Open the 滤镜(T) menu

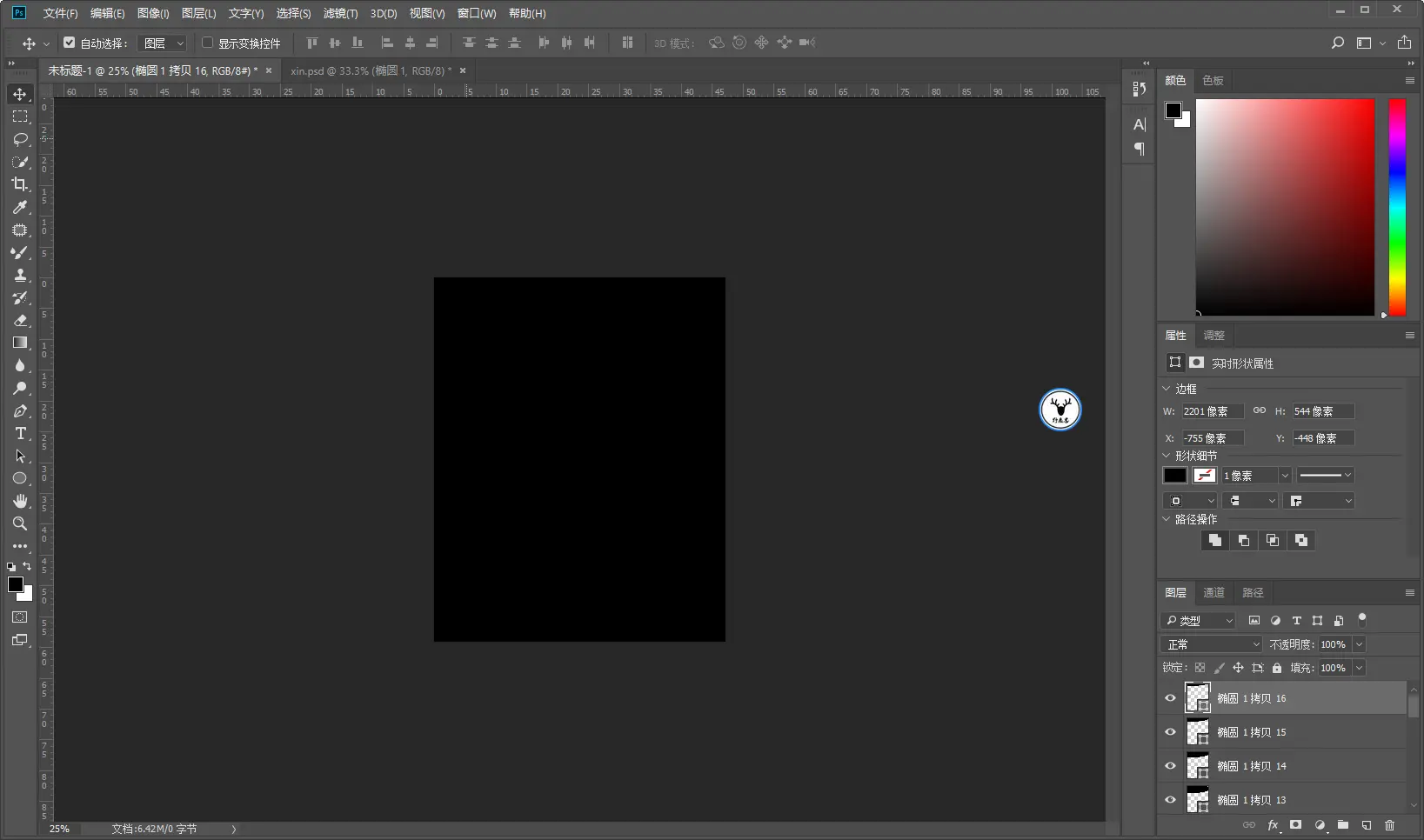340,13
